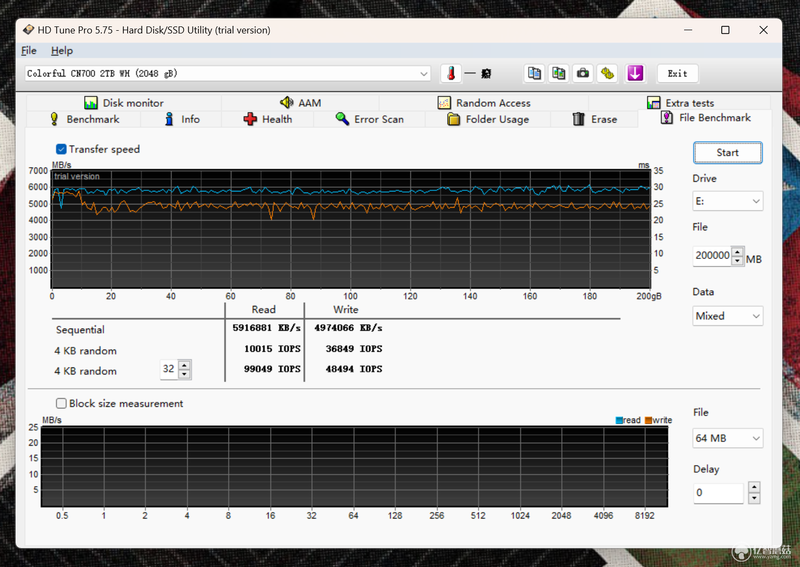Expand the 64 MB file size dropdown
The width and height of the screenshot is (800, 567).
728,438
